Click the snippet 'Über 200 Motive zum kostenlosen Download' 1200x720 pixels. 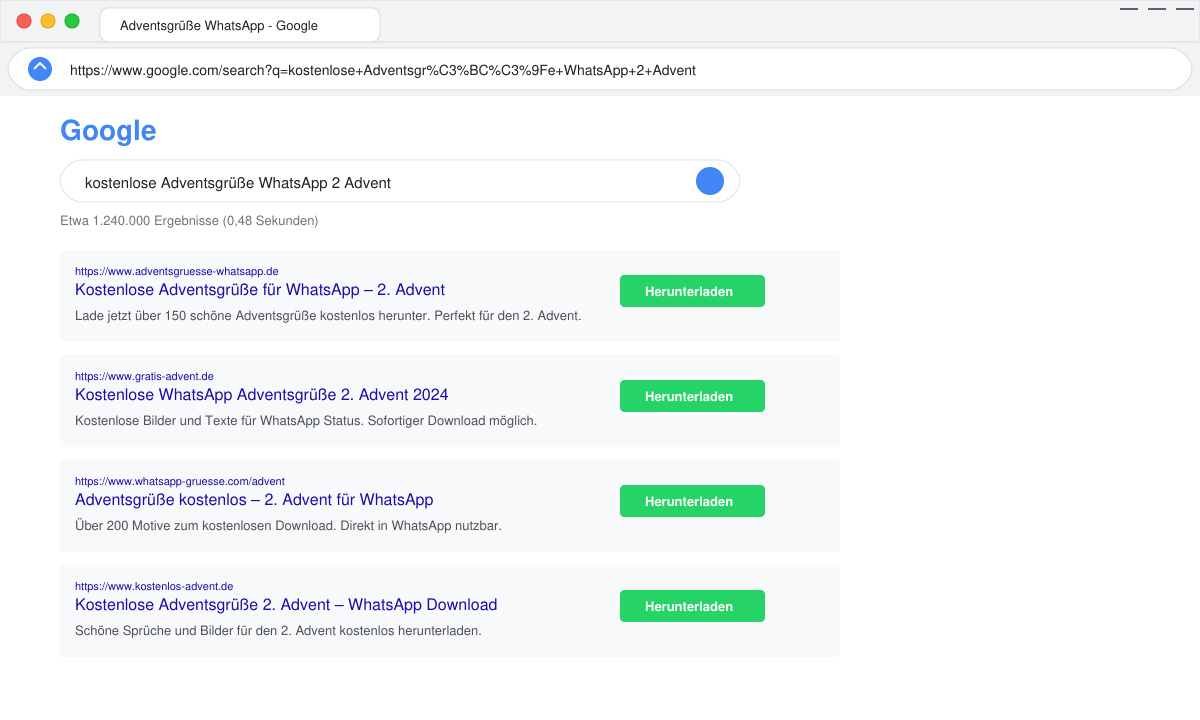click(x=288, y=525)
